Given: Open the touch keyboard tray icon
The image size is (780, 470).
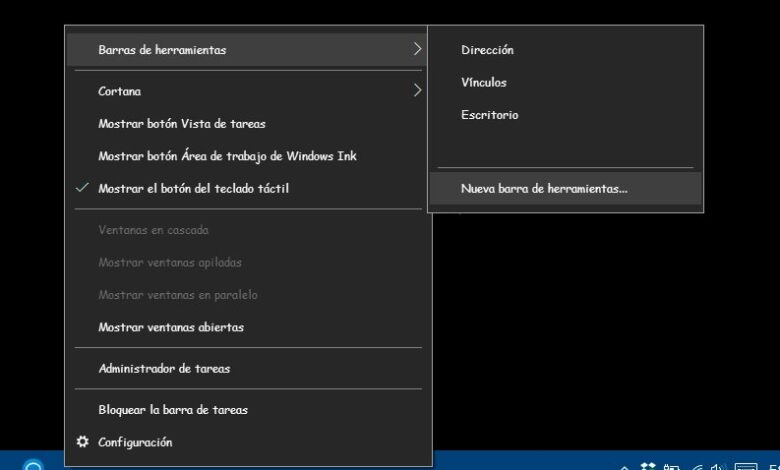Looking at the screenshot, I should click(745, 467).
